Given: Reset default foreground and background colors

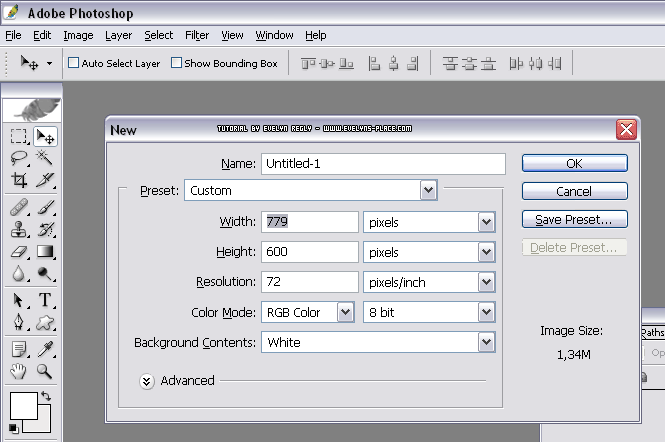Looking at the screenshot, I should [14, 428].
